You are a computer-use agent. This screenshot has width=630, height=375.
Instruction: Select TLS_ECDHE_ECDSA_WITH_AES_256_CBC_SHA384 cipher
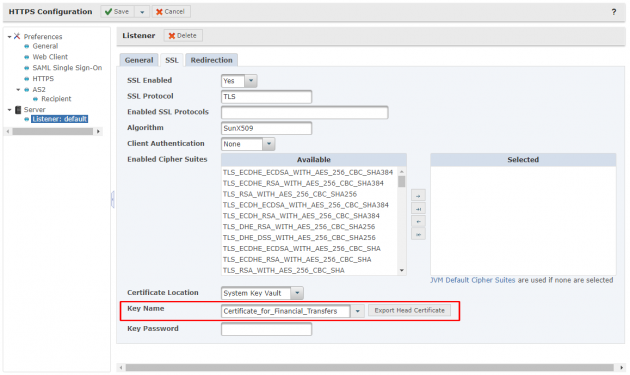(x=308, y=172)
